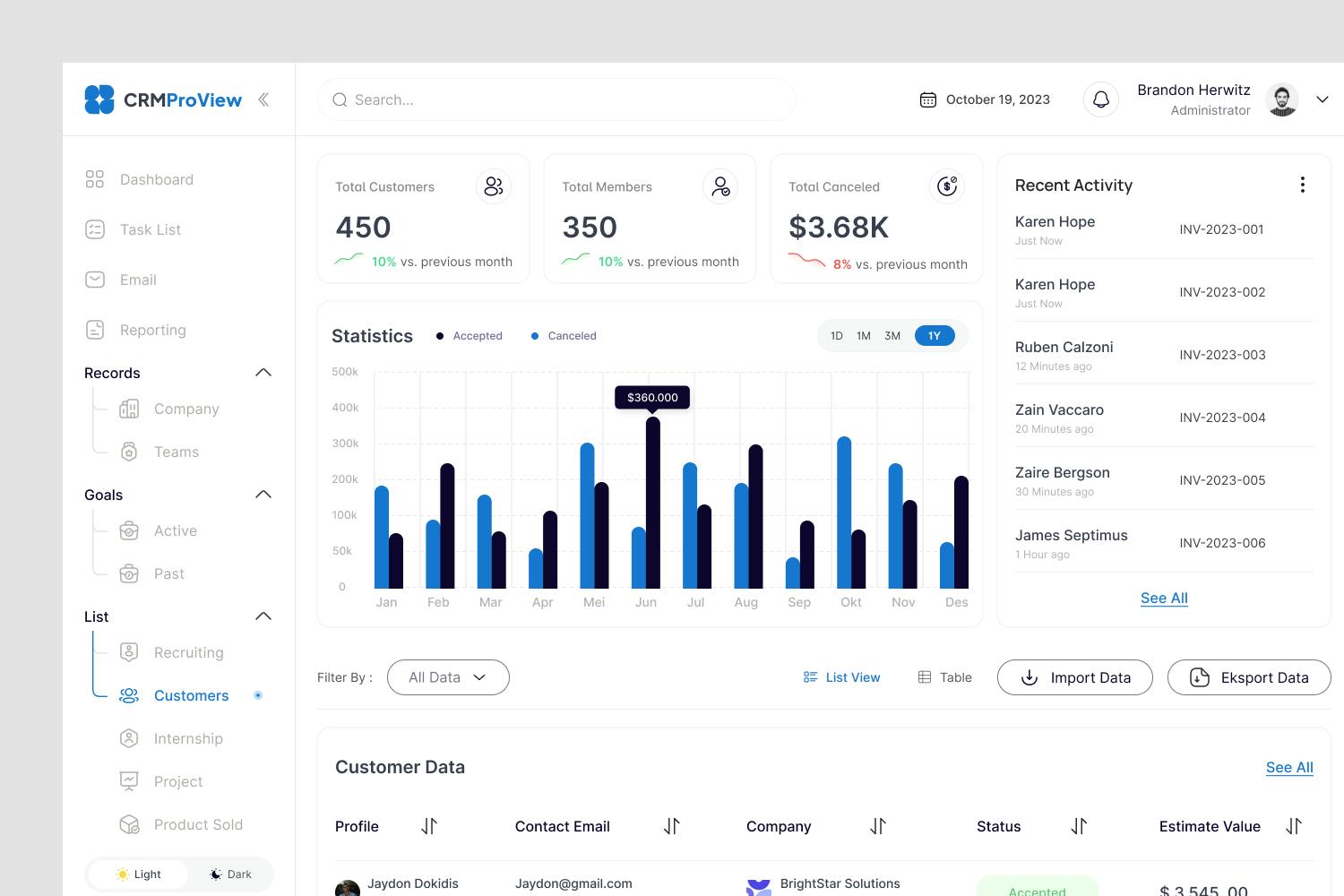The image size is (1344, 896).
Task: Sort by Estimate Value column
Action: (x=1294, y=826)
